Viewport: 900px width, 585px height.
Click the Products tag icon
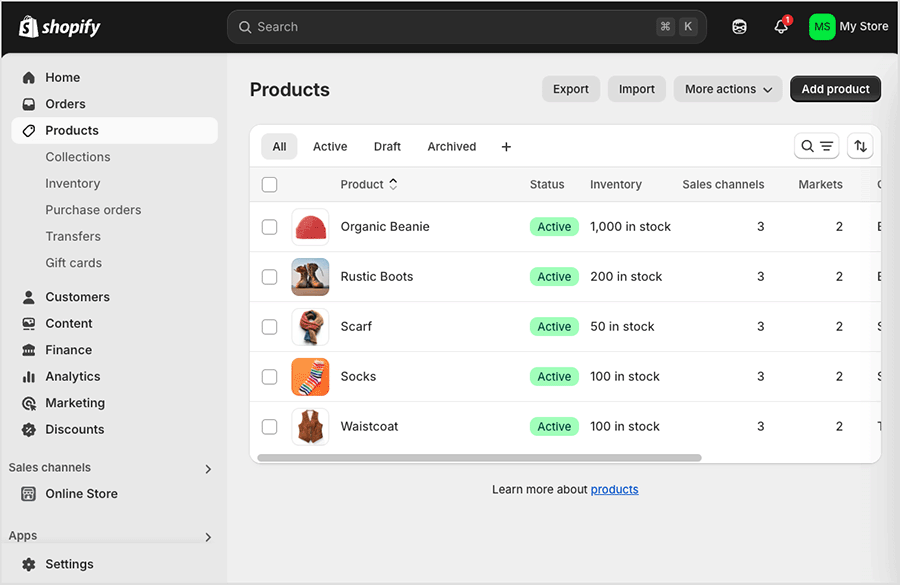[x=29, y=130]
